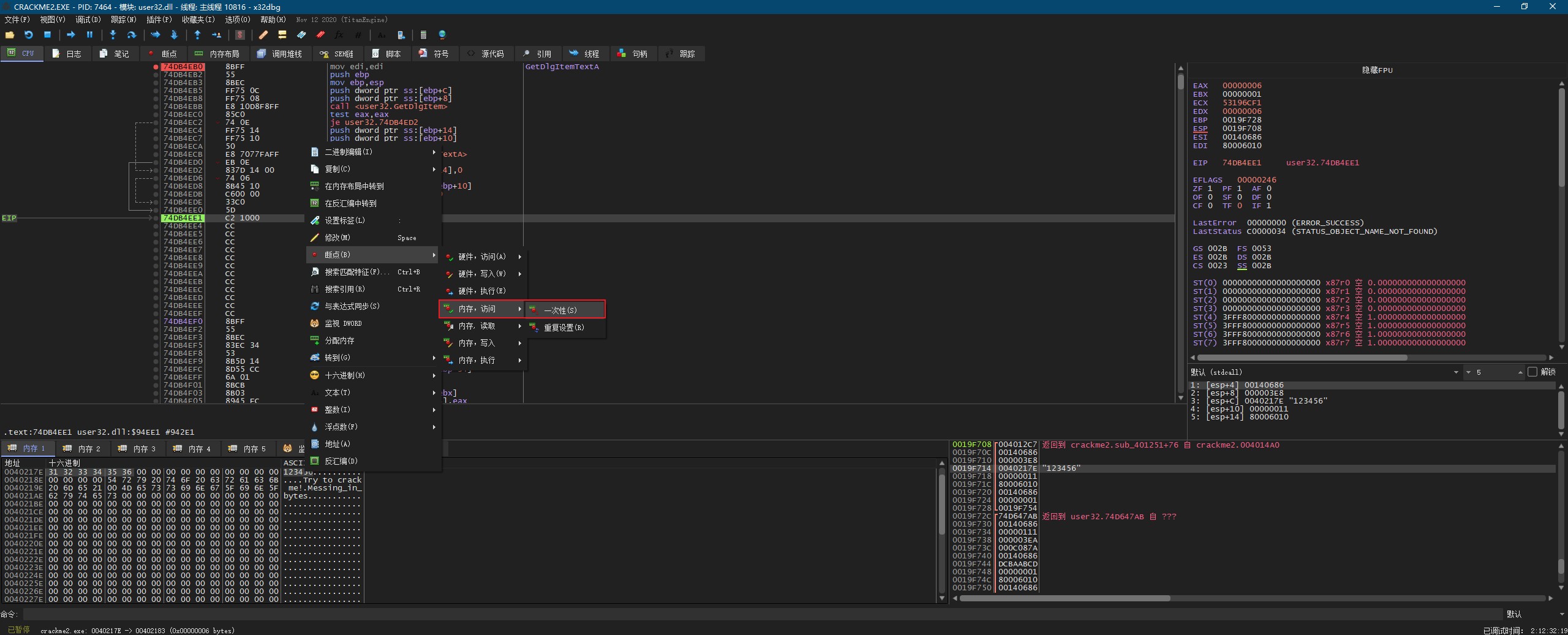This screenshot has width=1568, height=635.
Task: Pause execution with the pause icon
Action: 89,35
